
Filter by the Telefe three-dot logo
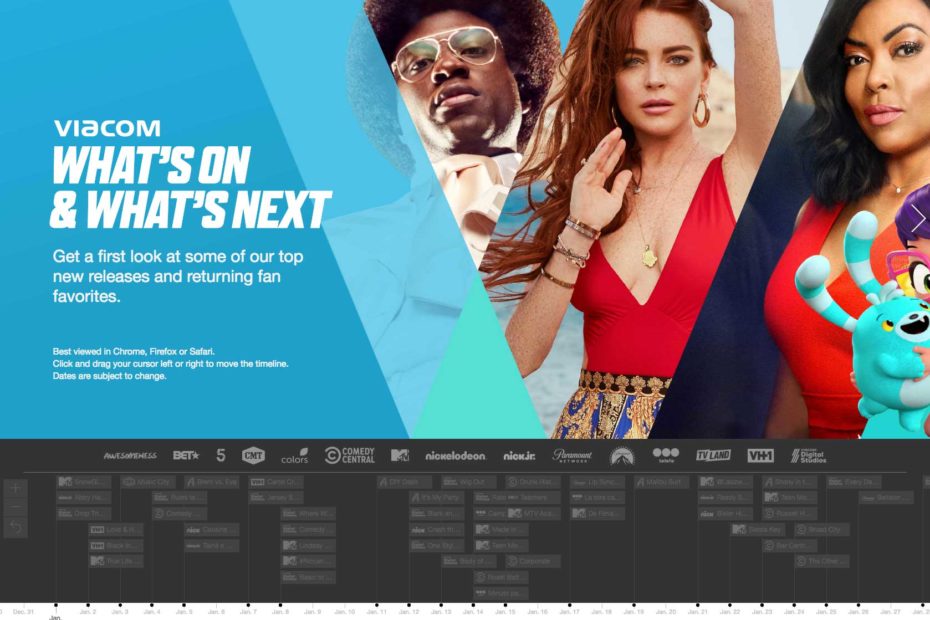[x=665, y=455]
